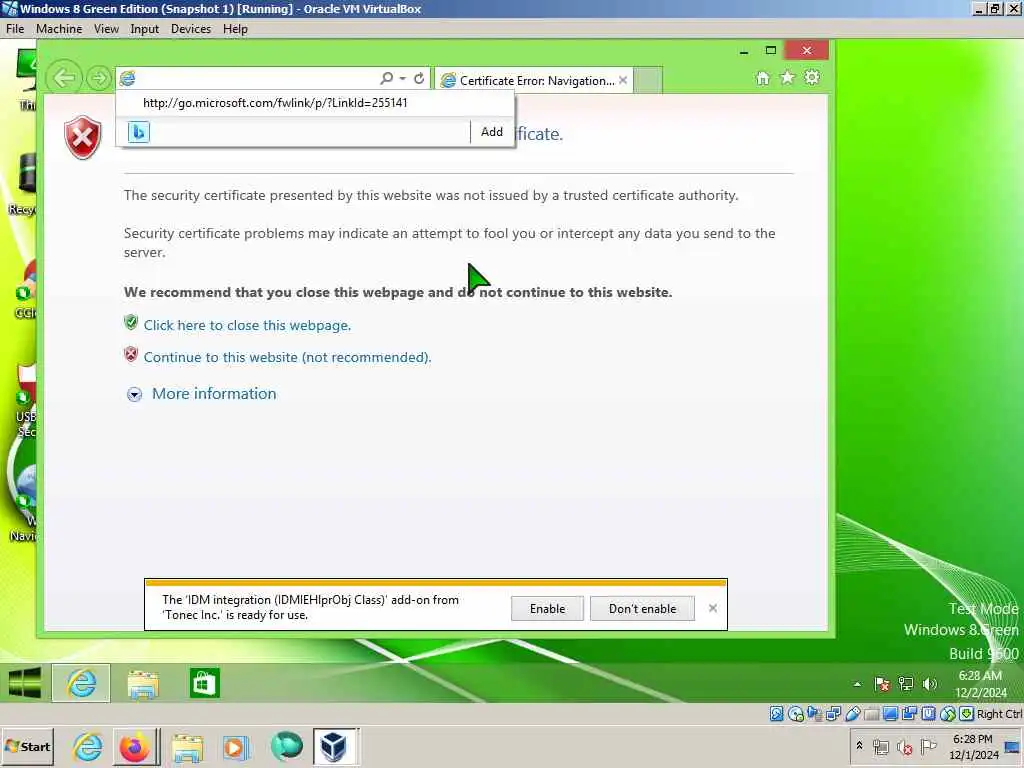Click the guest clock showing 6:28 AM
Screen dimensions: 1024x768
(980, 684)
